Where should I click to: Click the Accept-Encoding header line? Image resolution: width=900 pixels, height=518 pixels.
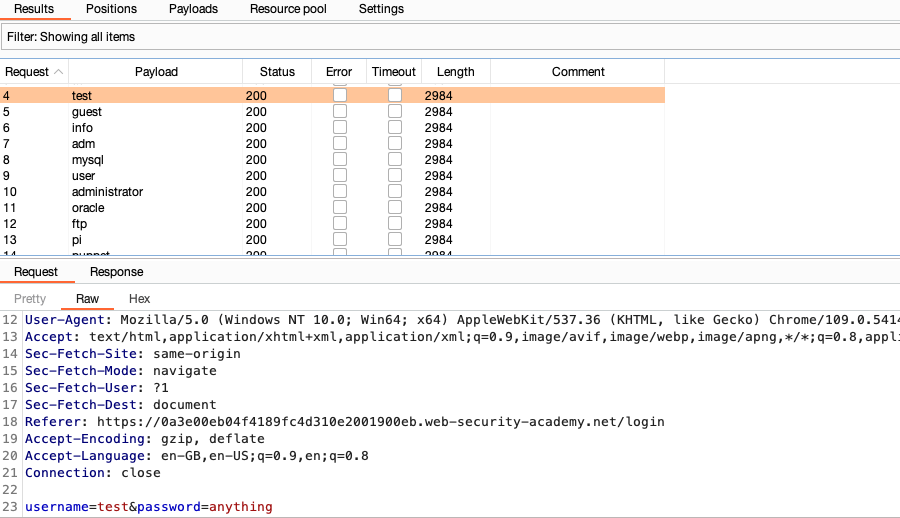tap(145, 439)
